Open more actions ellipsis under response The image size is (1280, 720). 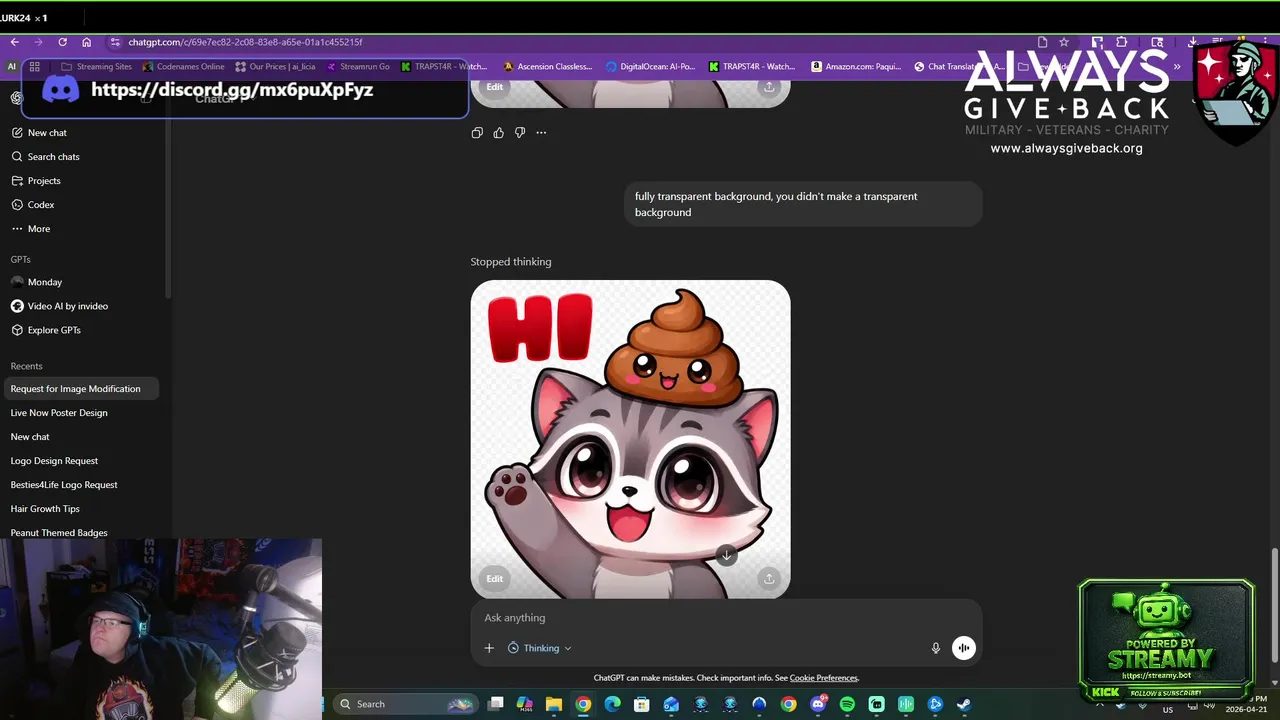coord(541,132)
